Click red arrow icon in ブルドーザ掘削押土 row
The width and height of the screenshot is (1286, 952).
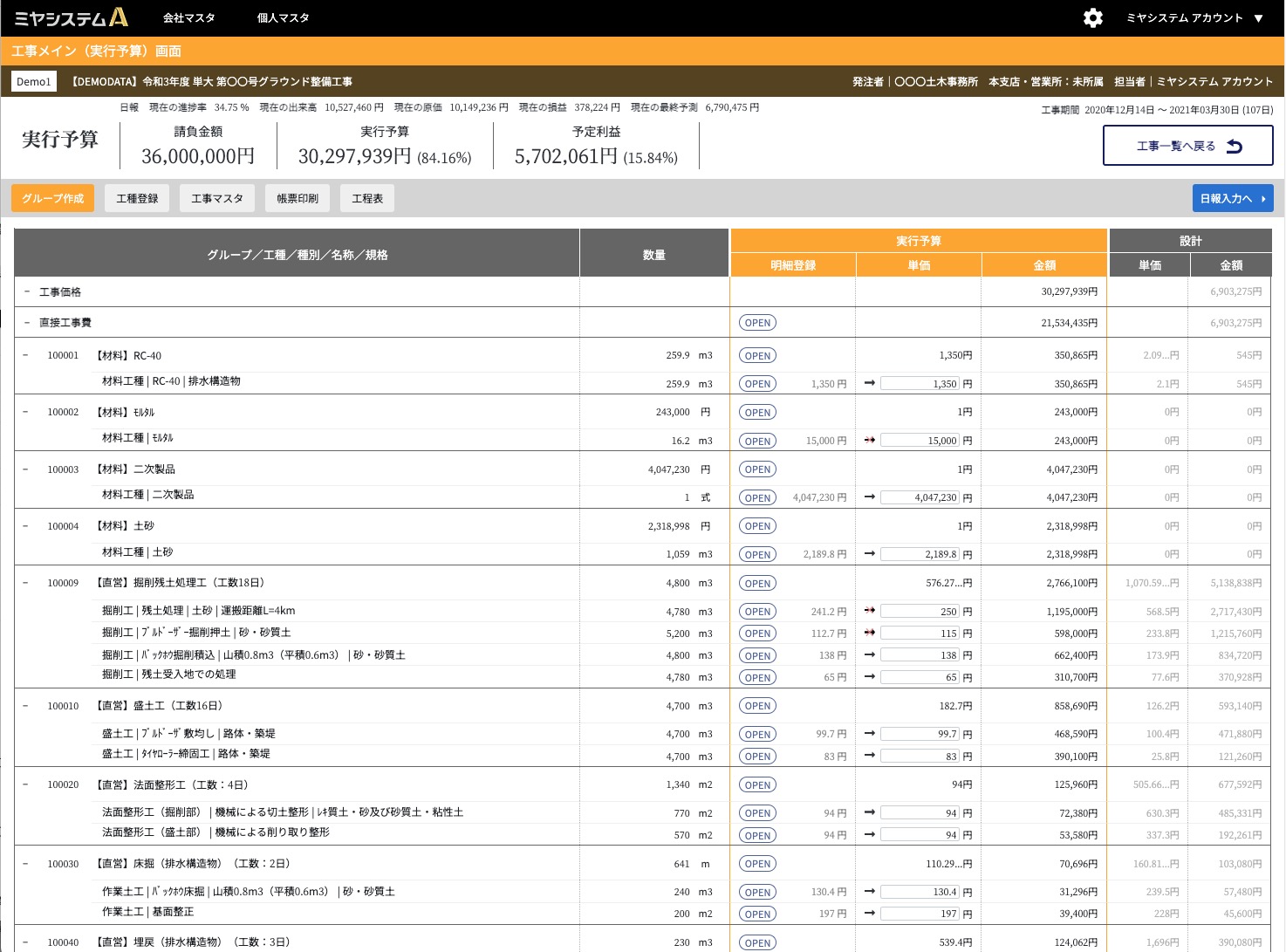(x=870, y=633)
